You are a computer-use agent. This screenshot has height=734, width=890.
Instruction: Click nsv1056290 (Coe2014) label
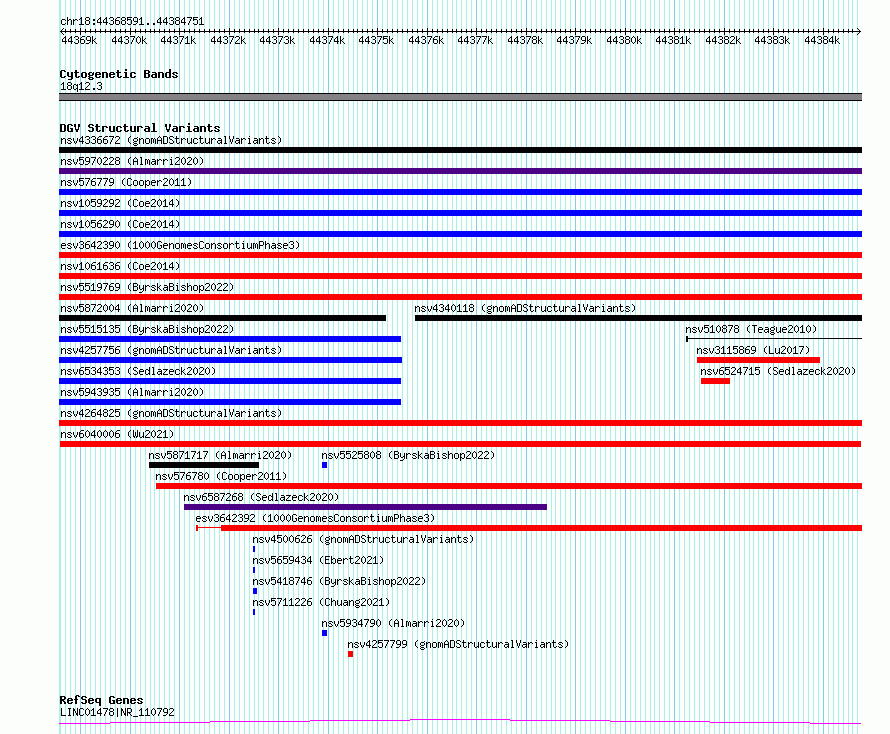[120, 224]
